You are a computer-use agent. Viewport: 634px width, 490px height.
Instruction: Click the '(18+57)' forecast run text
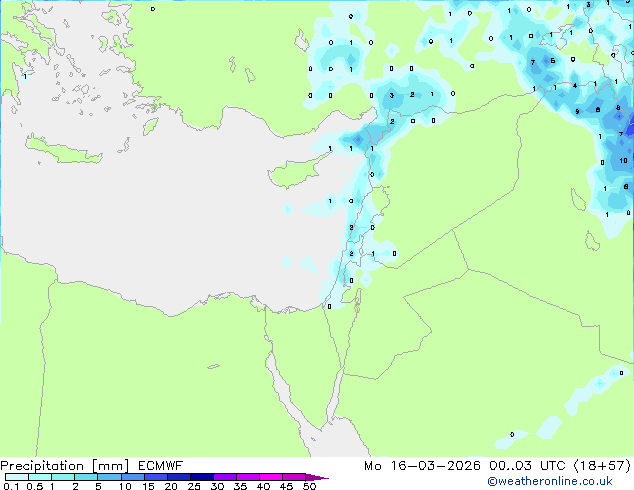602,466
